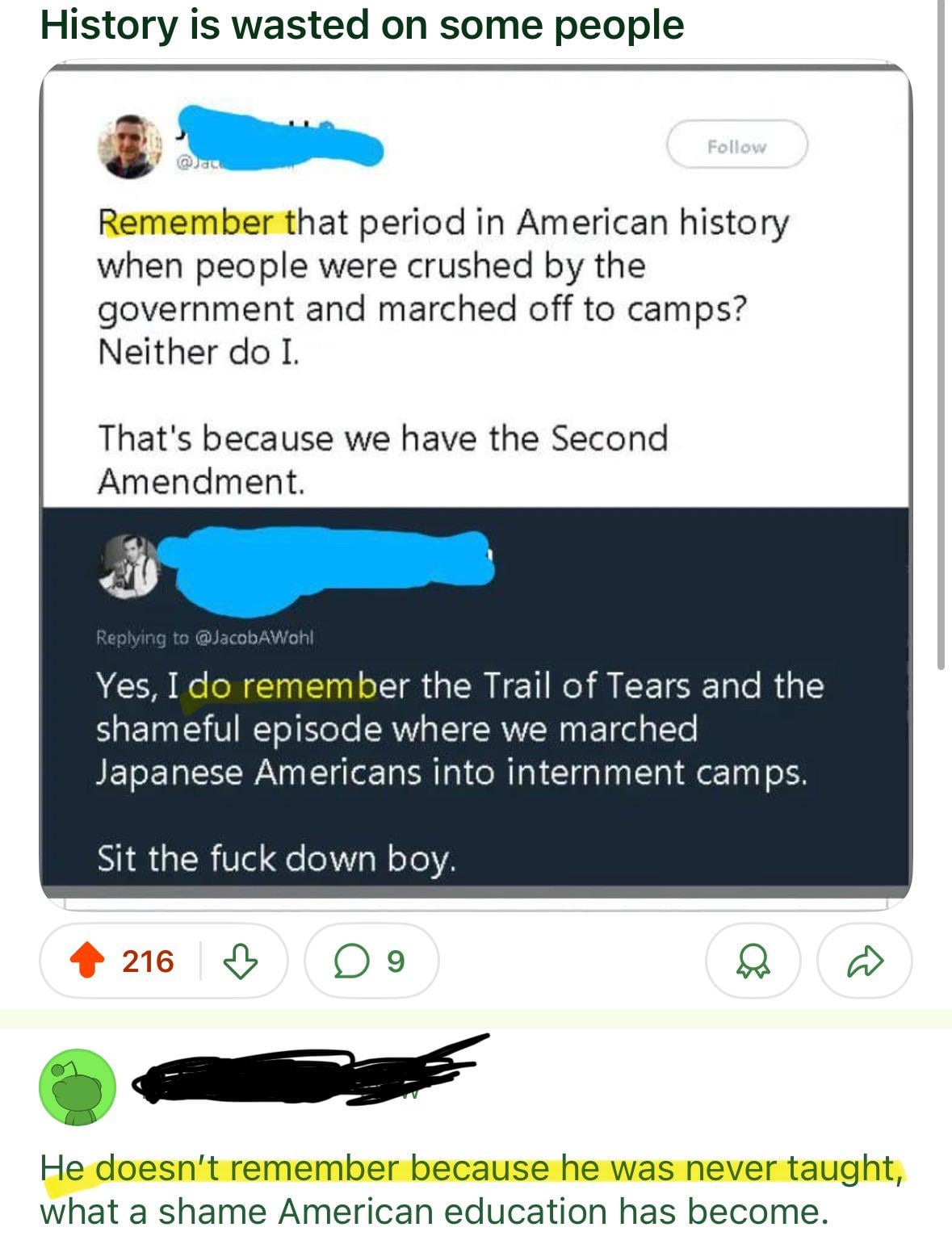The height and width of the screenshot is (1244, 952).
Task: Upvote the post with 216 points
Action: pyautogui.click(x=87, y=961)
